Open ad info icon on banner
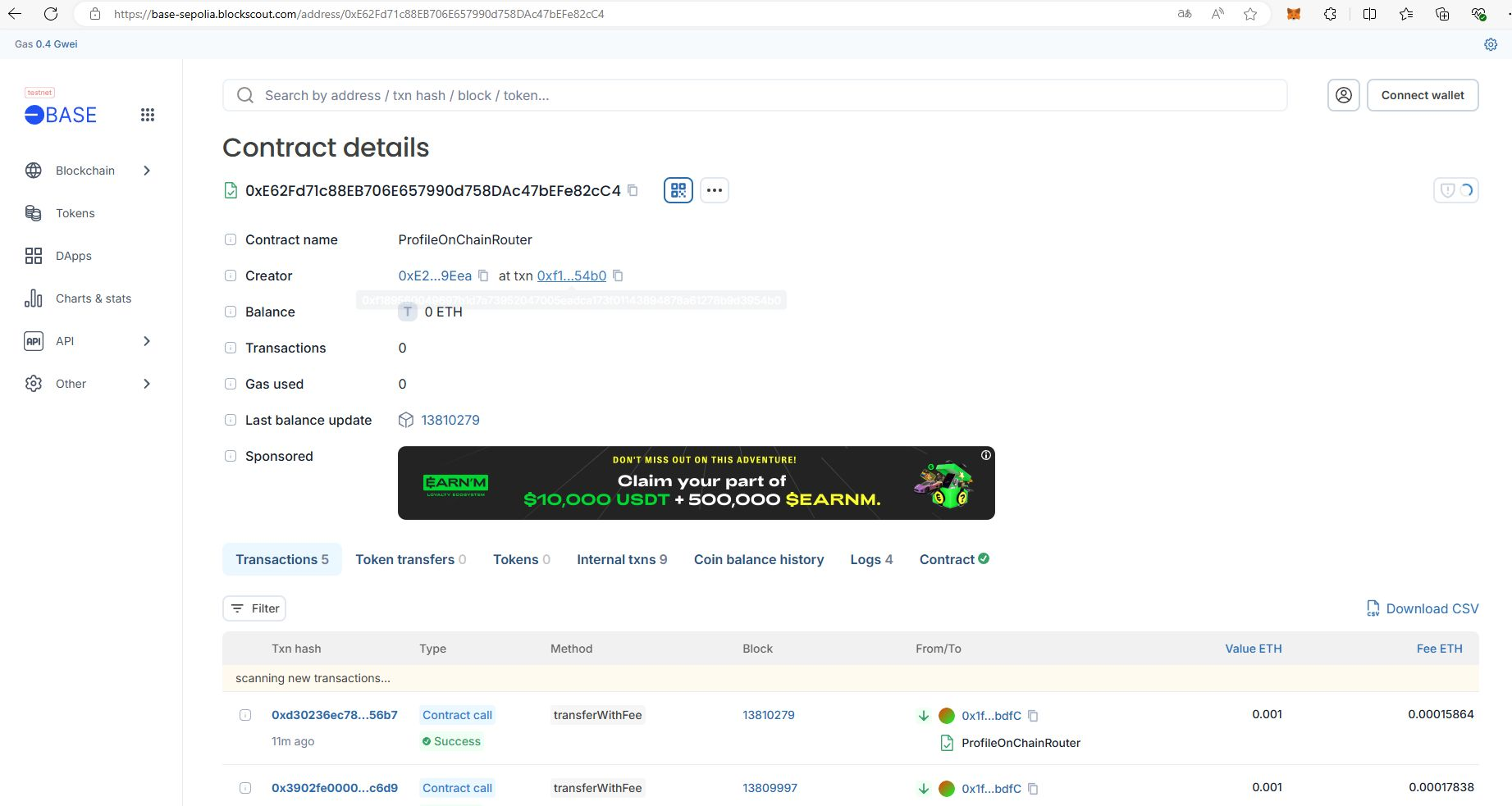The width and height of the screenshot is (1512, 806). [986, 455]
